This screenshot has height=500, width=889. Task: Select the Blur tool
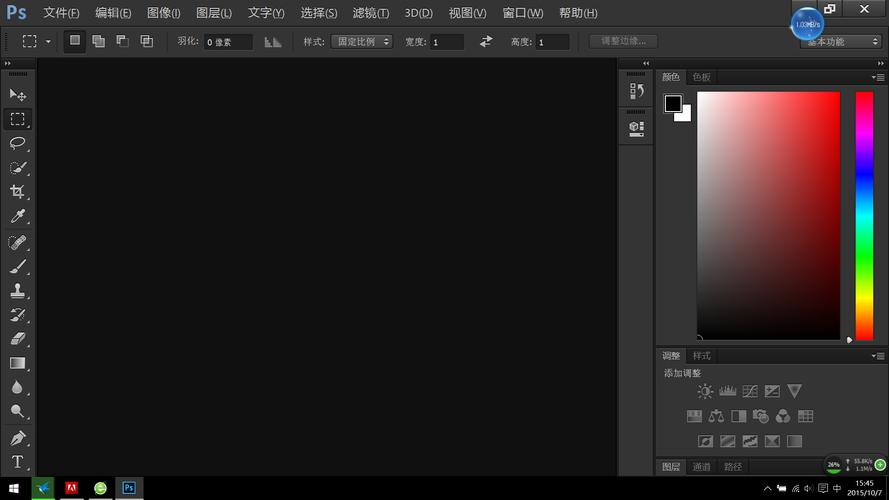click(x=18, y=387)
